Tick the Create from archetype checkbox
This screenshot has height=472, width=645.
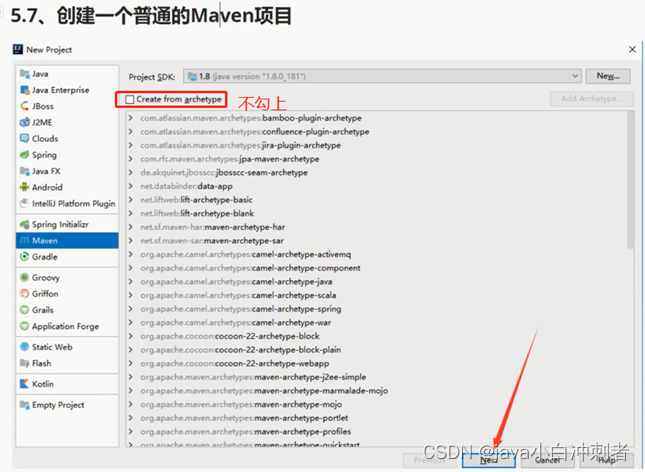coord(130,100)
